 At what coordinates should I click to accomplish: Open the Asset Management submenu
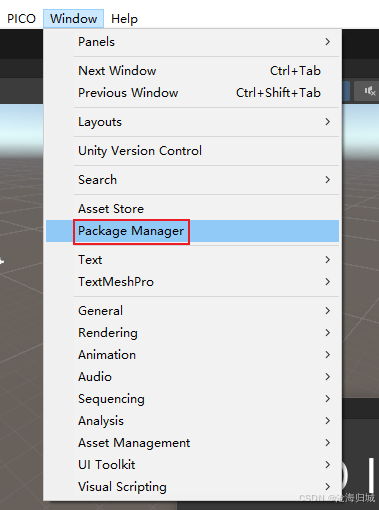(192, 443)
